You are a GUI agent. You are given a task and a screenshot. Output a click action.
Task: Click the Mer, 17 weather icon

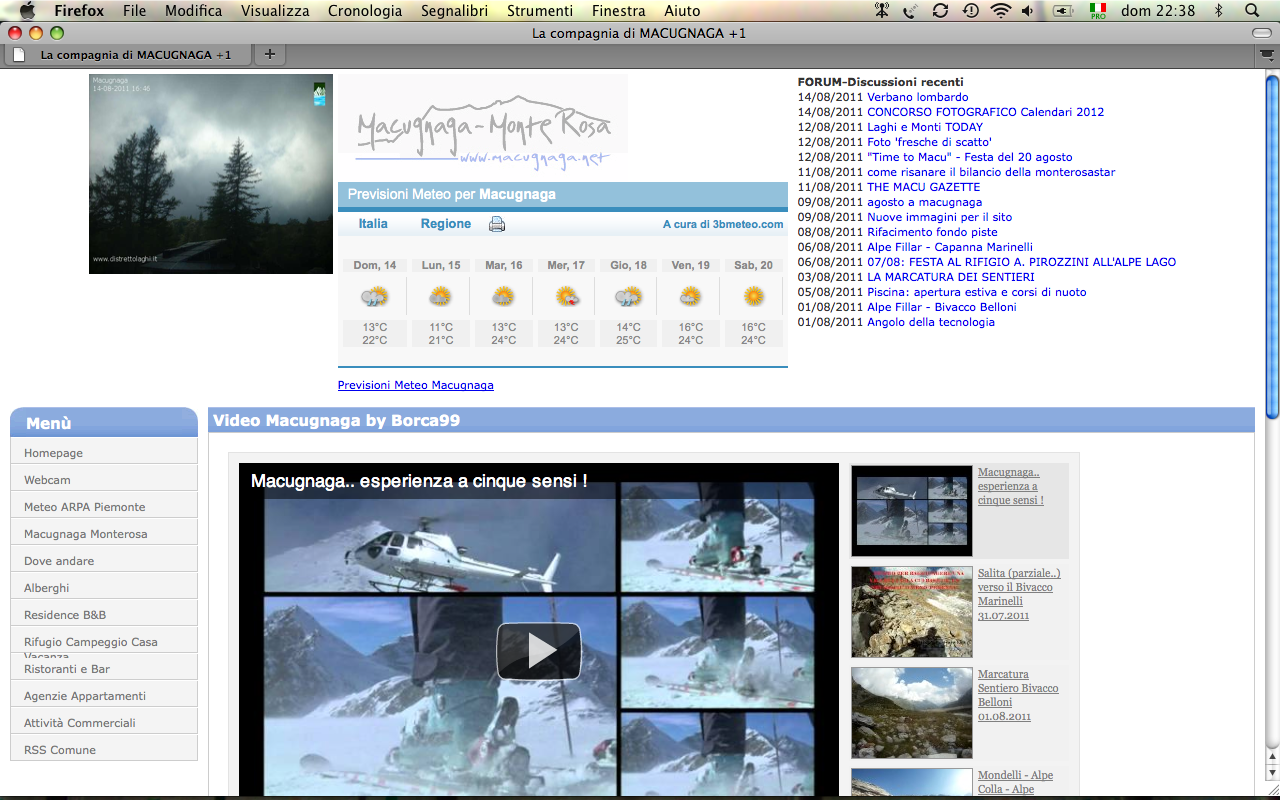(566, 297)
